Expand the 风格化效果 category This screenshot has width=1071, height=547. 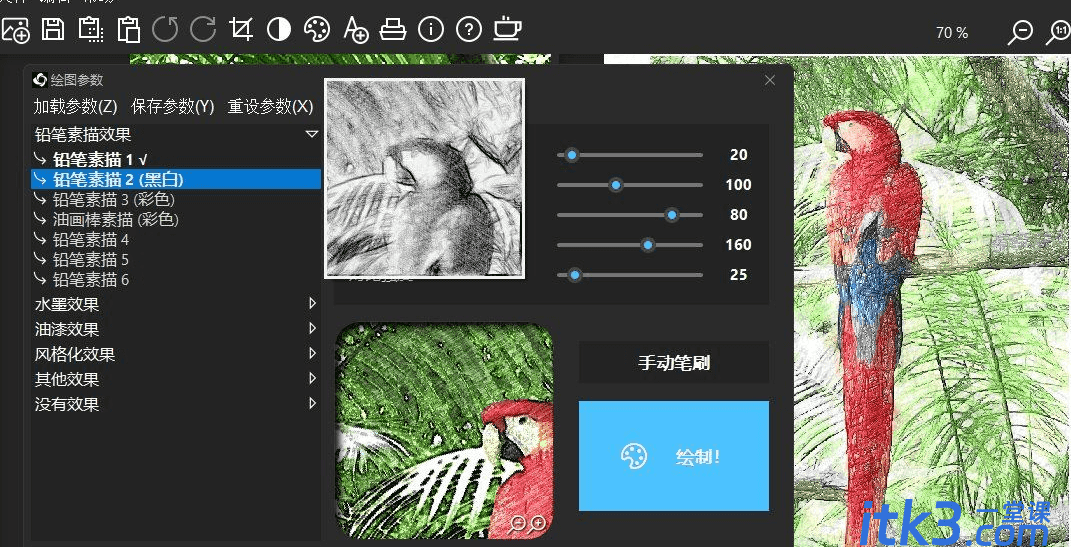(312, 353)
